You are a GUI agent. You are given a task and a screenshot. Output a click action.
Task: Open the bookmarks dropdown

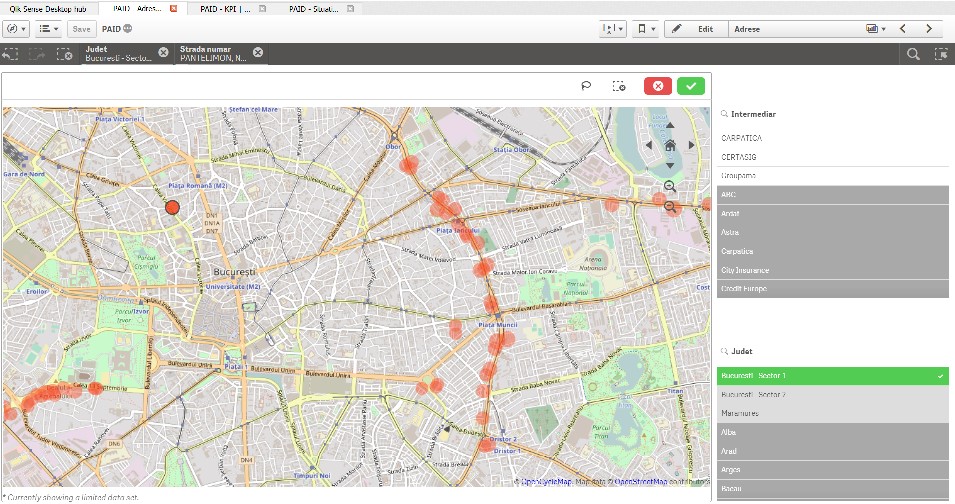click(645, 29)
